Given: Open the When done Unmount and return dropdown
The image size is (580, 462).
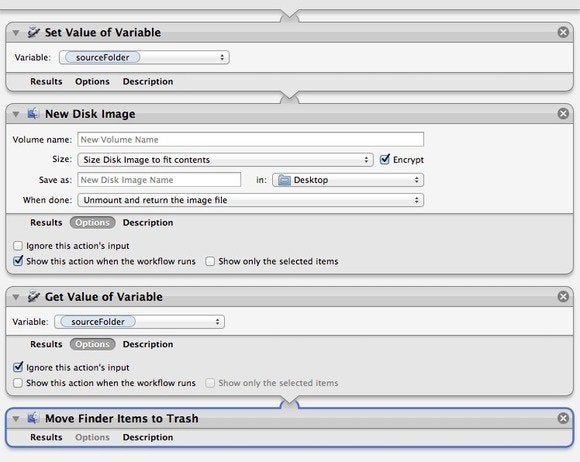Looking at the screenshot, I should [x=250, y=200].
